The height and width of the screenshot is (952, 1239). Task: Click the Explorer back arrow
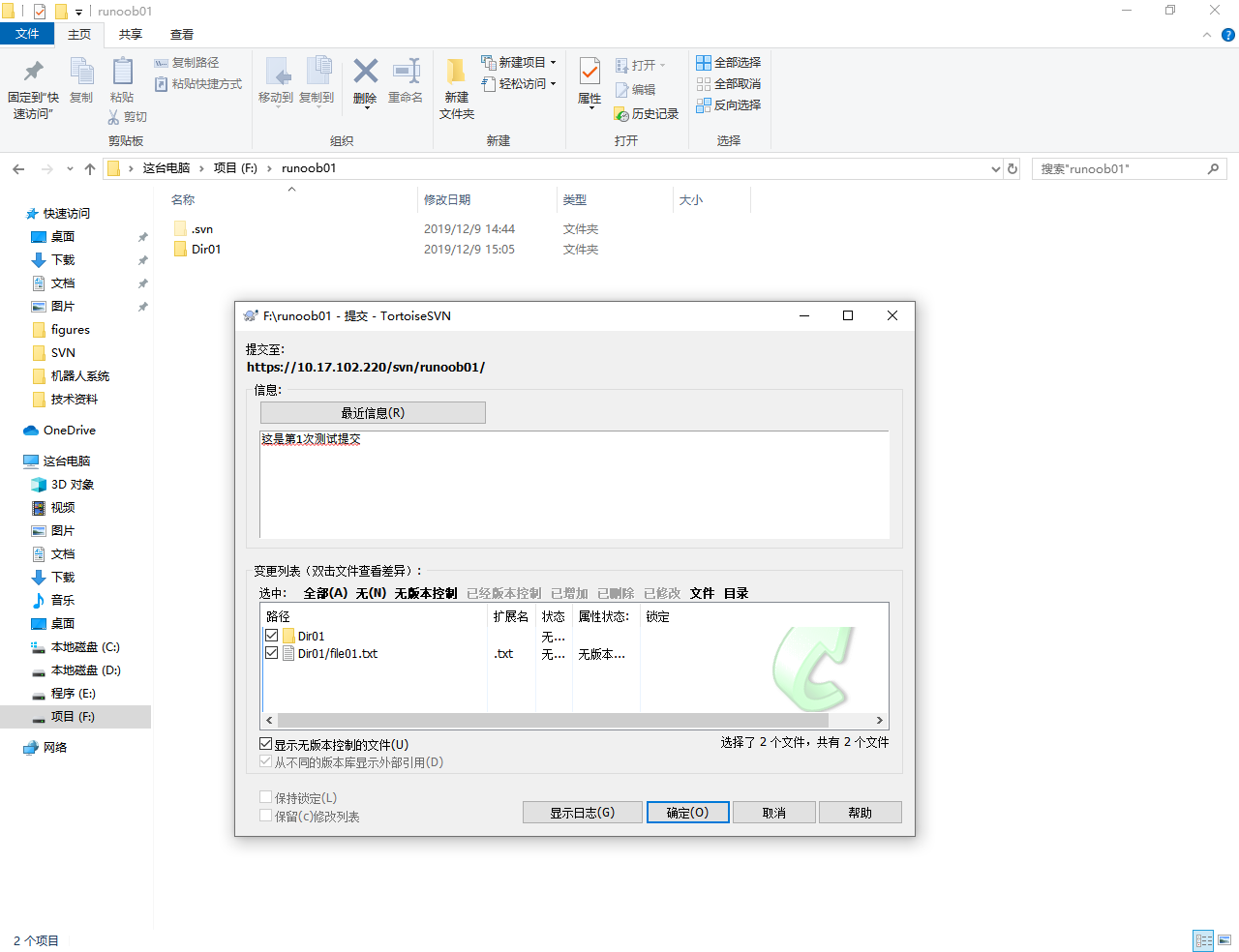coord(18,169)
